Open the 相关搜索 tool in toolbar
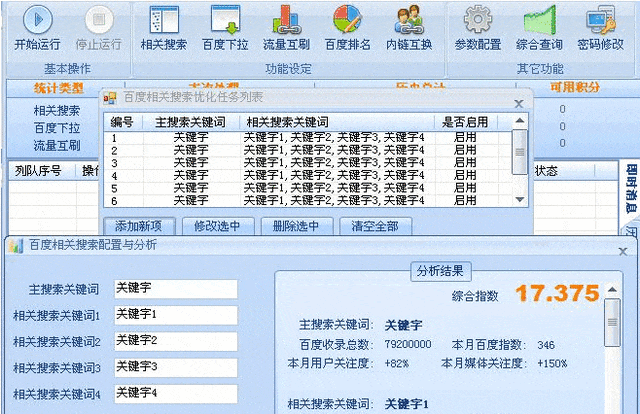640x414 pixels. pyautogui.click(x=164, y=21)
